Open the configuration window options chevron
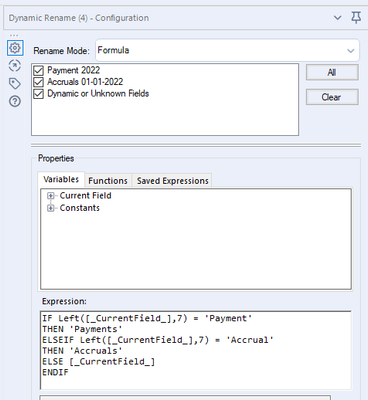 [x=338, y=17]
